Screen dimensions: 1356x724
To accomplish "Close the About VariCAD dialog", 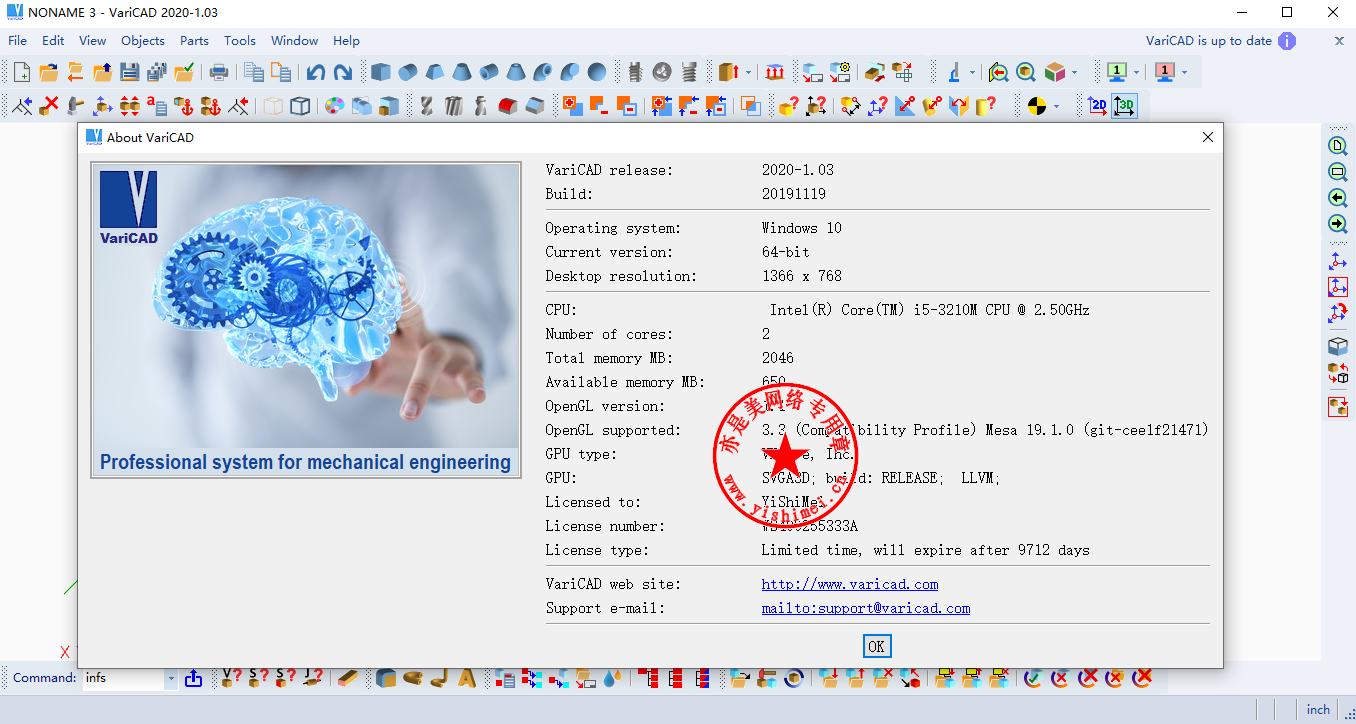I will point(1208,137).
